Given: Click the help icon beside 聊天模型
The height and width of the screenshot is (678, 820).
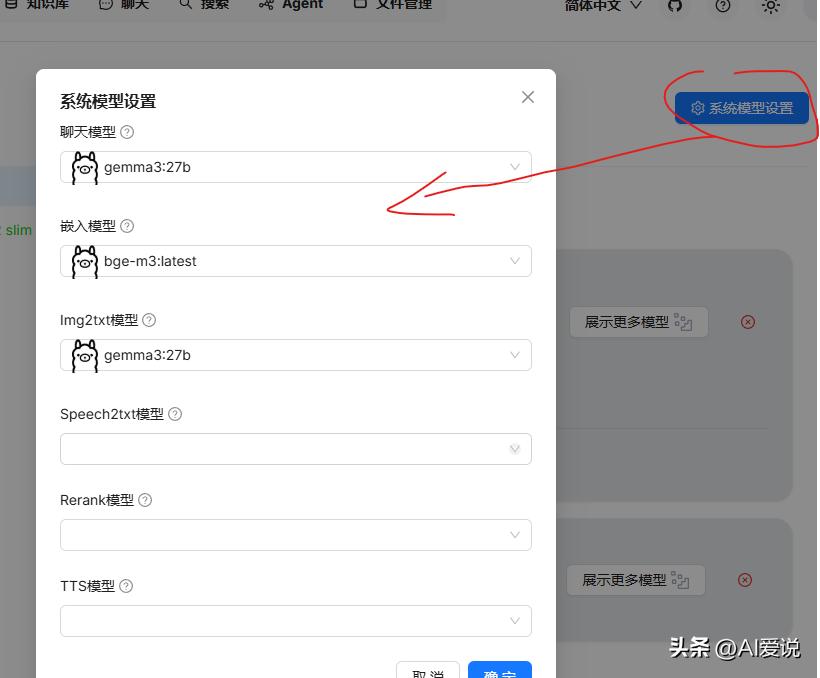Looking at the screenshot, I should tap(127, 132).
